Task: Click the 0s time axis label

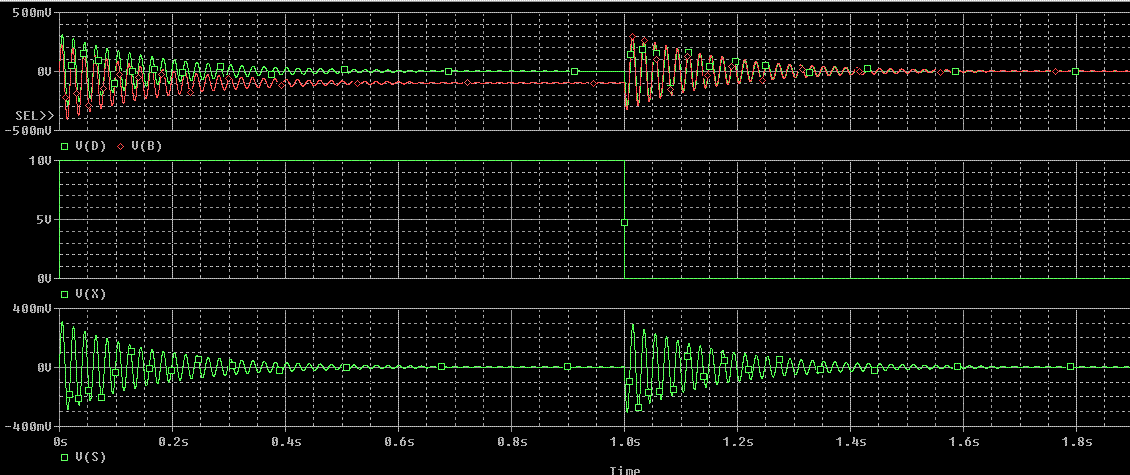Action: coord(60,440)
